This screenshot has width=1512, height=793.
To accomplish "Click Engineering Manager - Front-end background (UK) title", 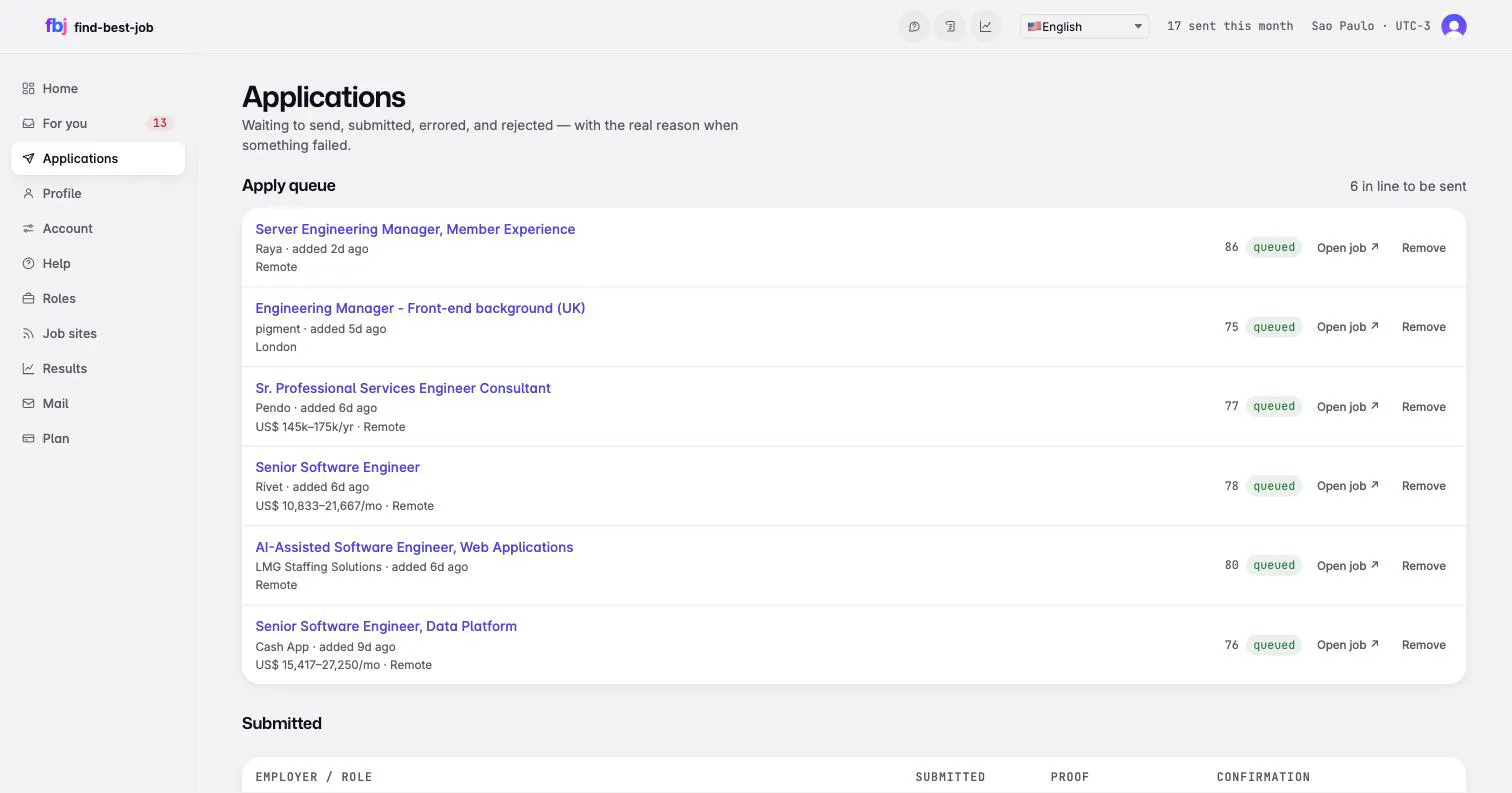I will coord(420,308).
